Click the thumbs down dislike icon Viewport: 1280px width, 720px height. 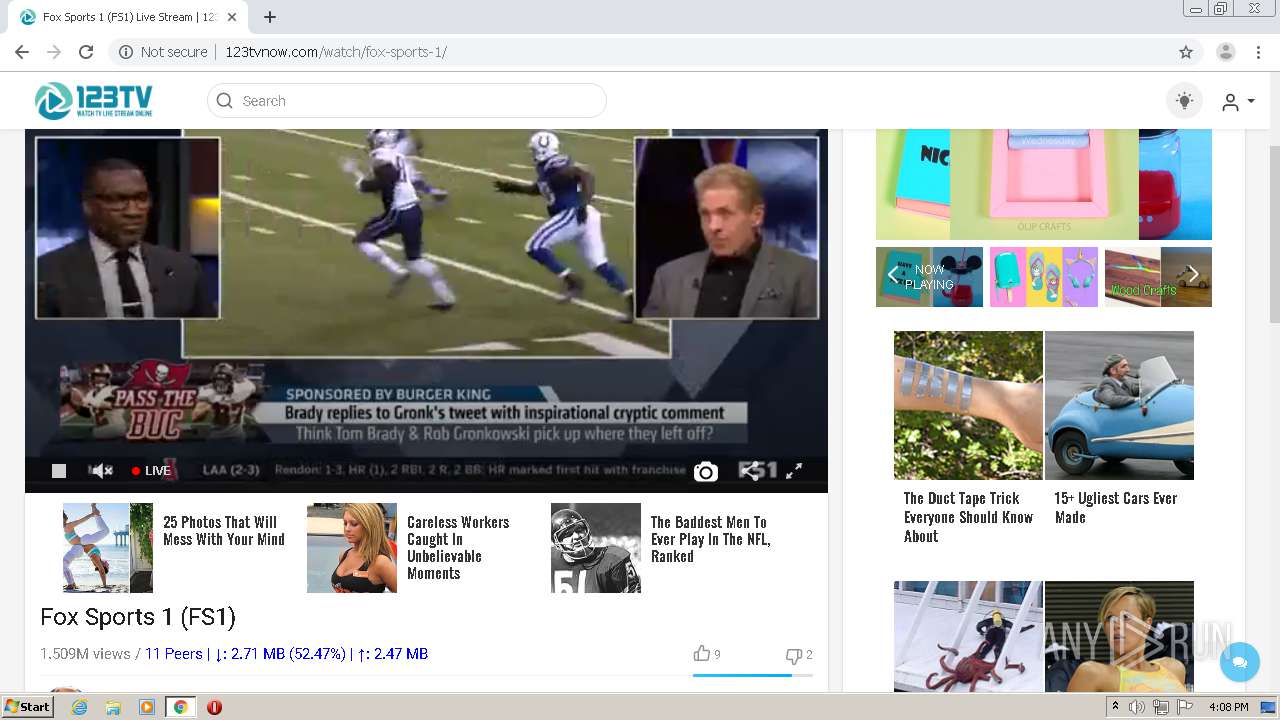click(794, 655)
